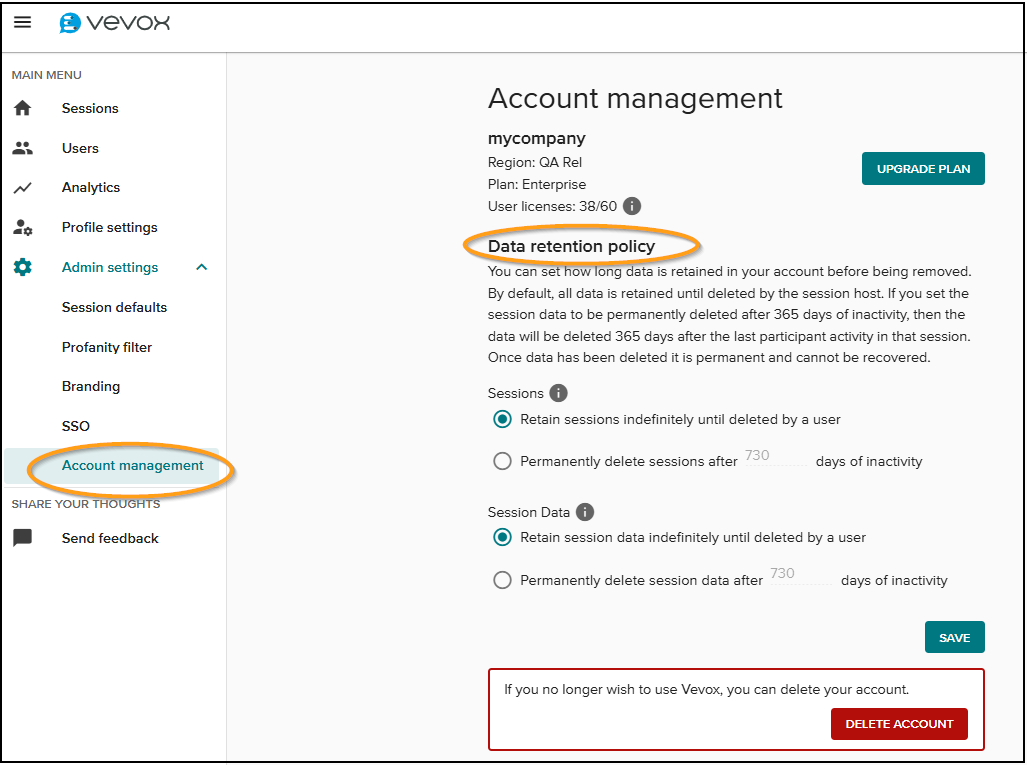Image resolution: width=1027 pixels, height=765 pixels.
Task: Click the Profile settings person-gear icon
Action: [x=22, y=227]
